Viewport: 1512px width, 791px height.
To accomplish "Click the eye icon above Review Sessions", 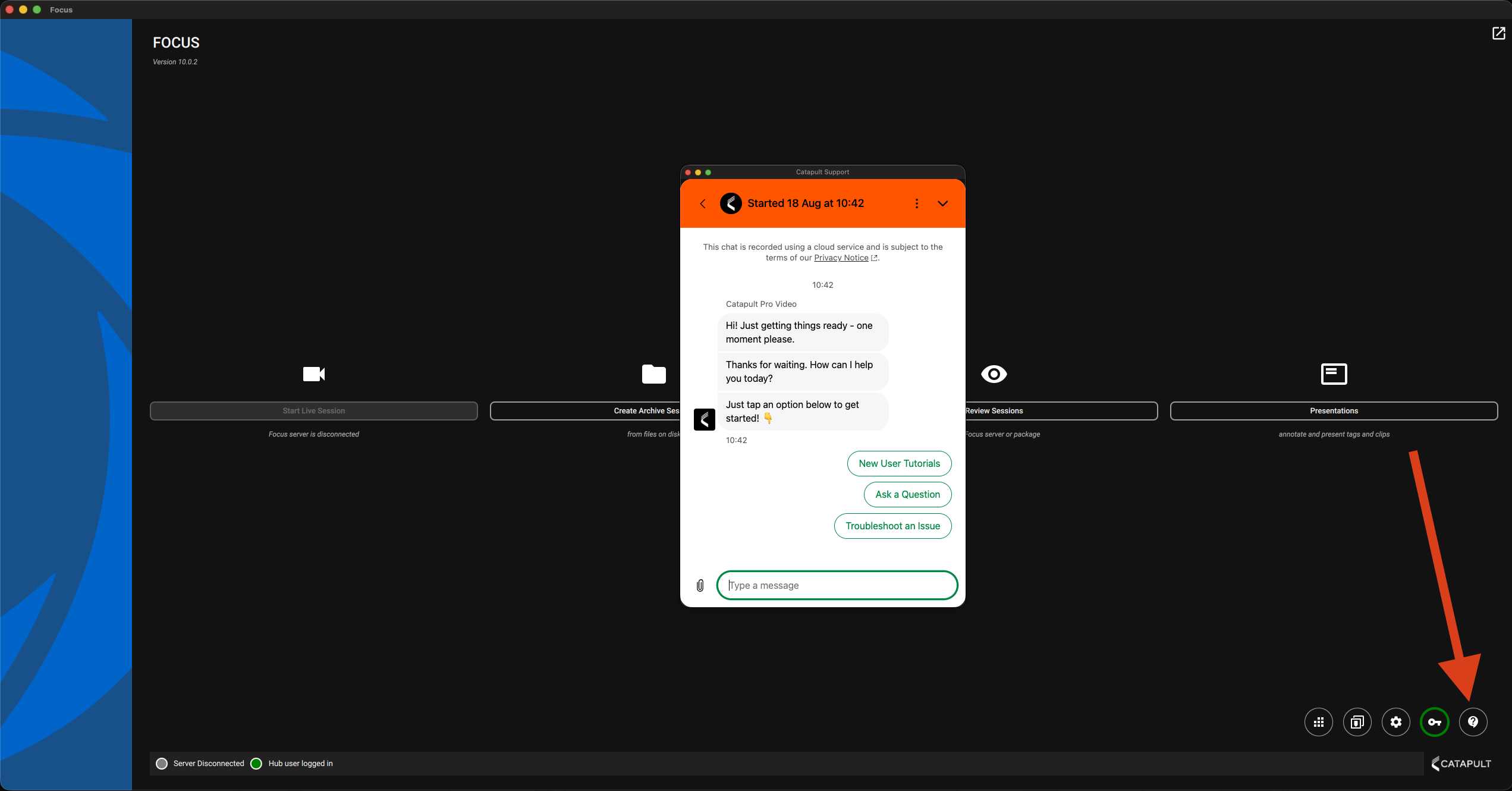I will (994, 374).
